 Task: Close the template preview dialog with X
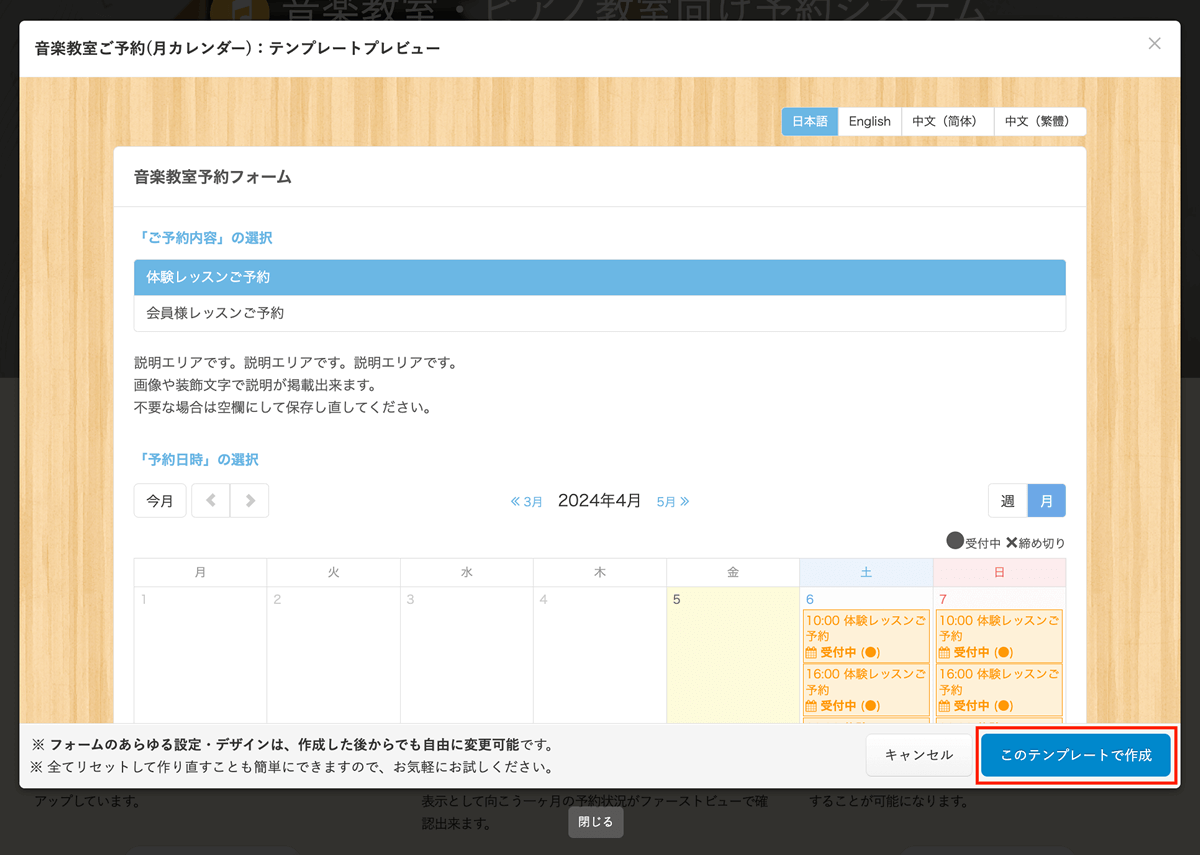pyautogui.click(x=1154, y=43)
